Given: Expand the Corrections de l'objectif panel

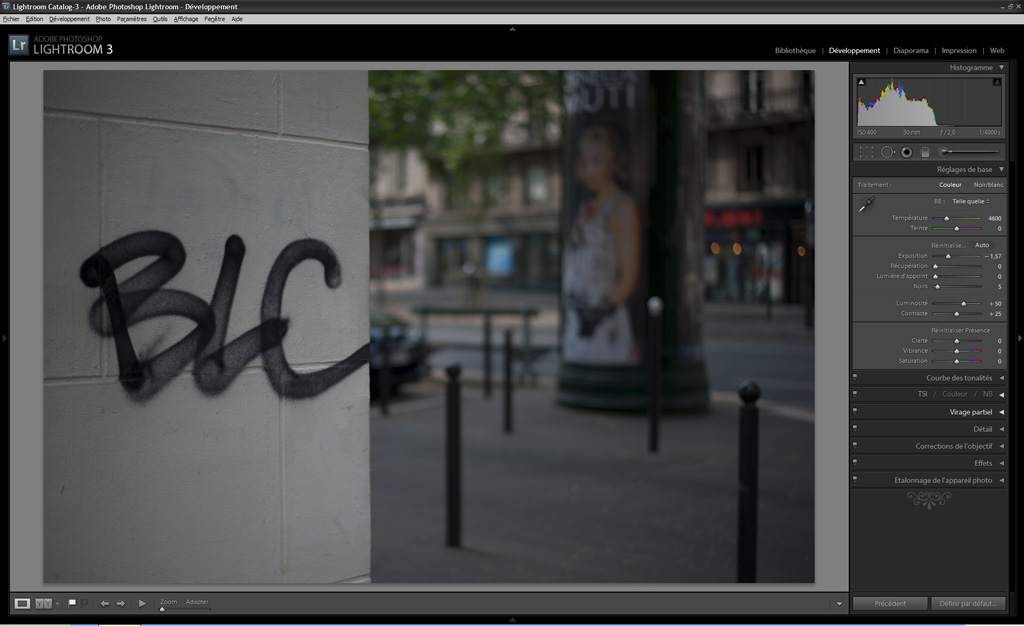Looking at the screenshot, I should 1002,446.
